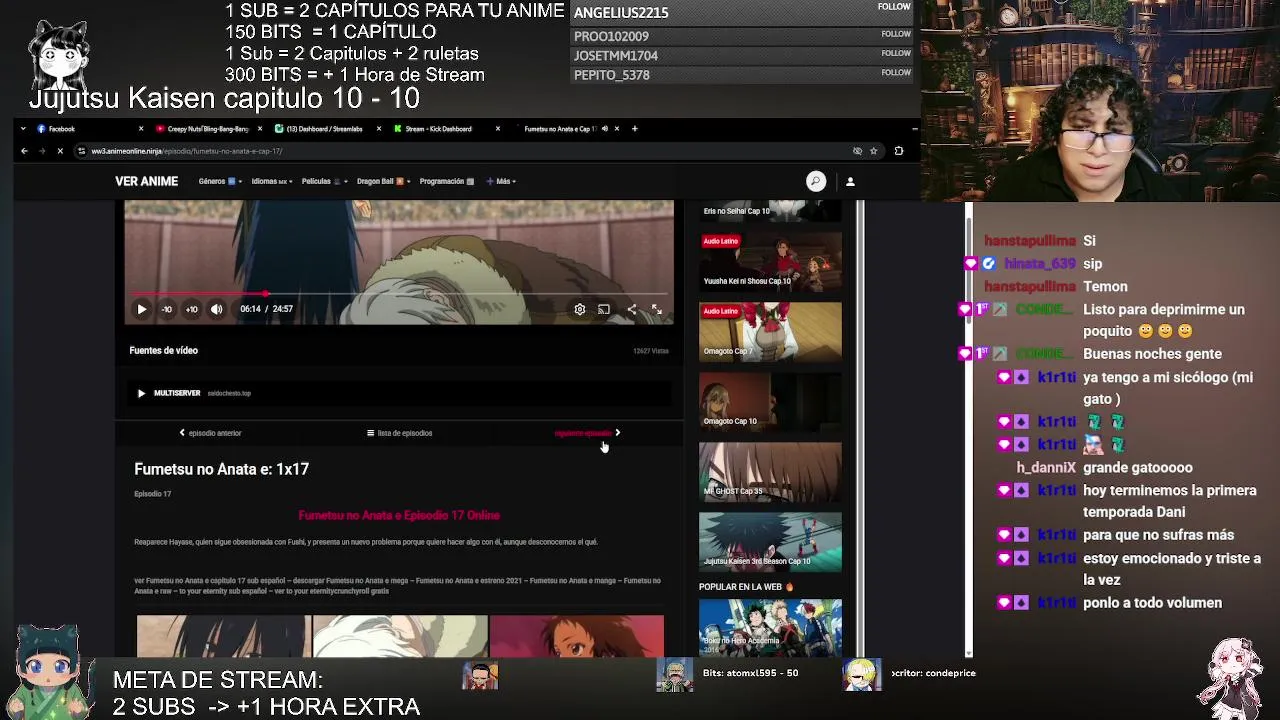Follow PEPITO_5378

pyautogui.click(x=896, y=73)
